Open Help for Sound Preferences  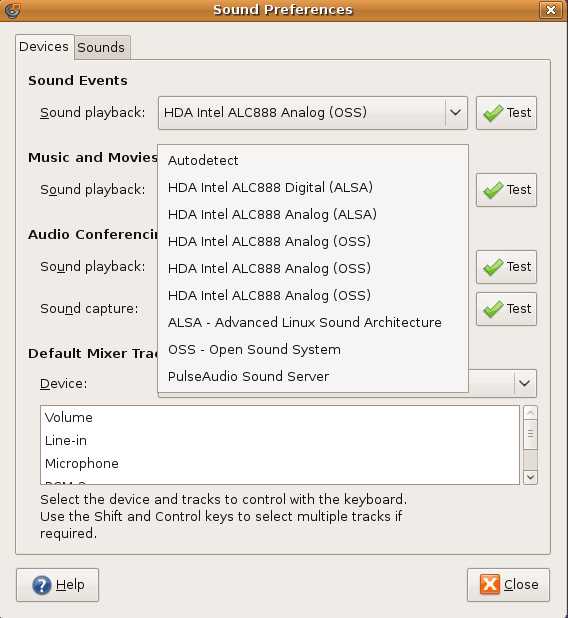pyautogui.click(x=58, y=585)
